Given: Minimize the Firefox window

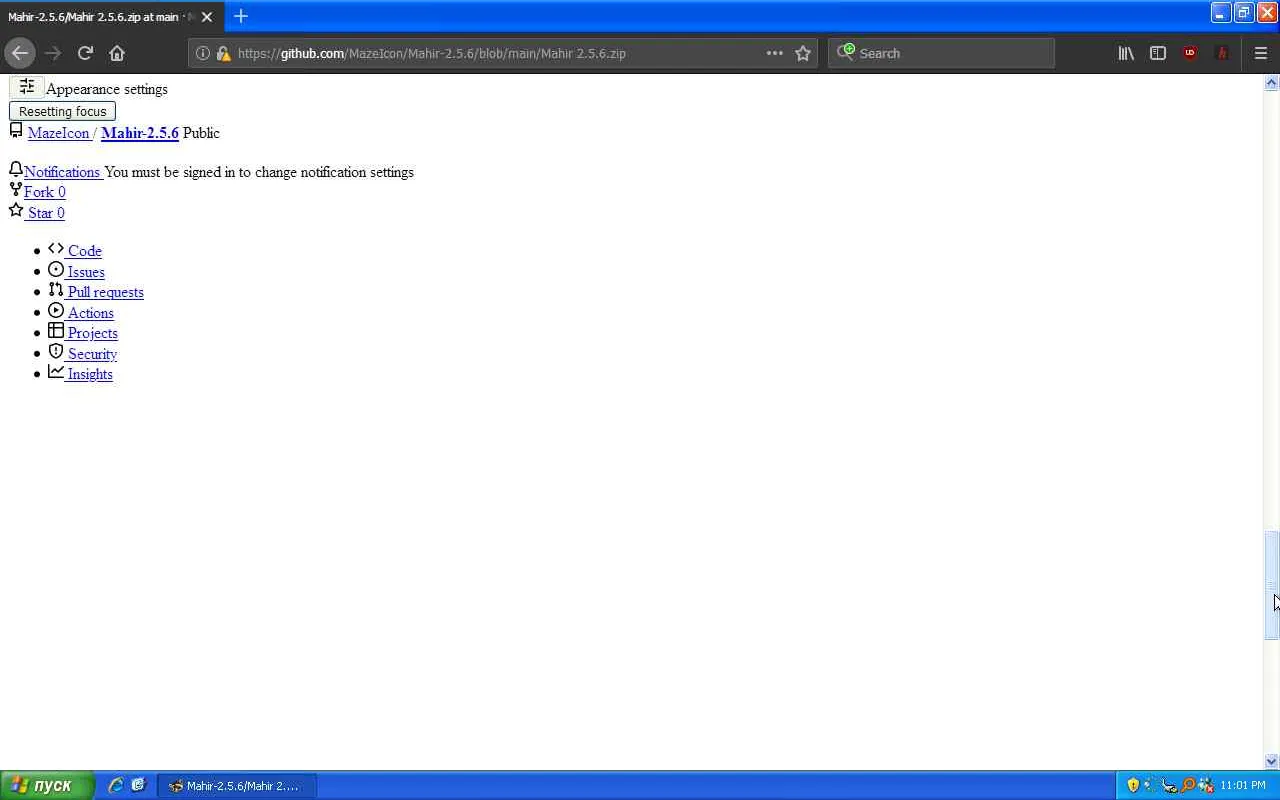Looking at the screenshot, I should pyautogui.click(x=1220, y=12).
